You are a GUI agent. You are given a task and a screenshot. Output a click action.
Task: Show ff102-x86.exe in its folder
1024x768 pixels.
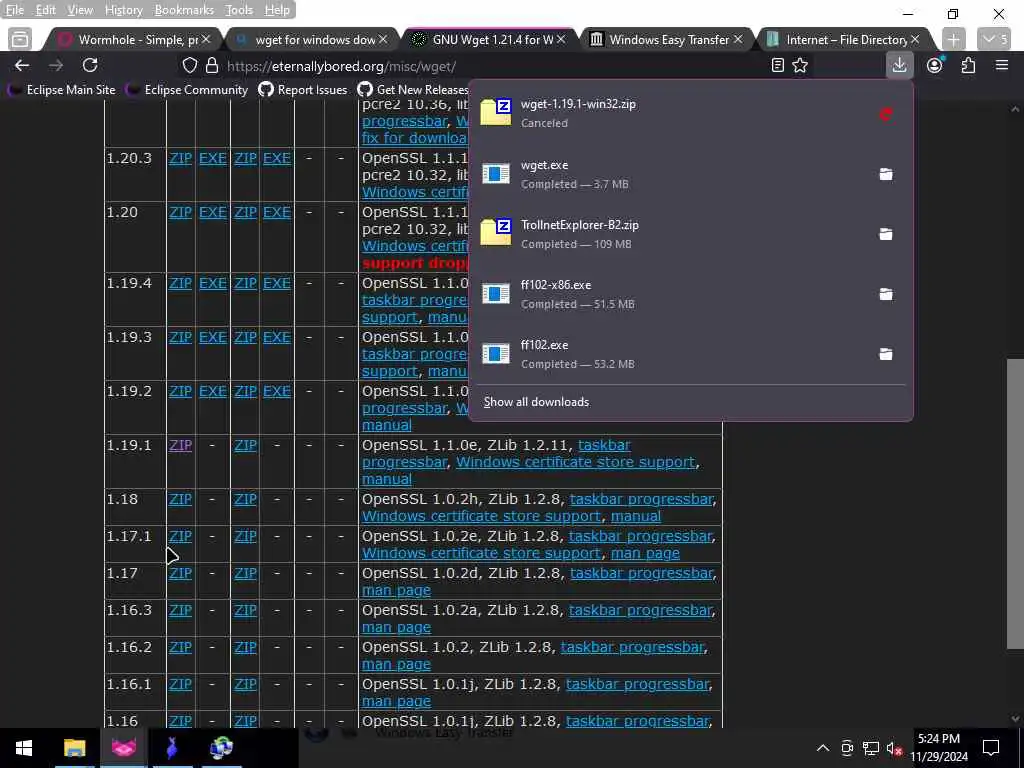coord(886,294)
